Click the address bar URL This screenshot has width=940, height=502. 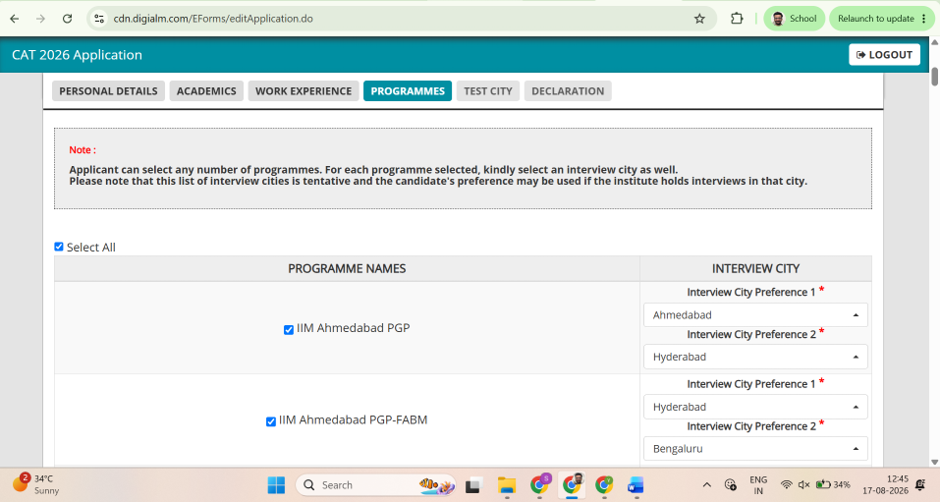[x=213, y=19]
